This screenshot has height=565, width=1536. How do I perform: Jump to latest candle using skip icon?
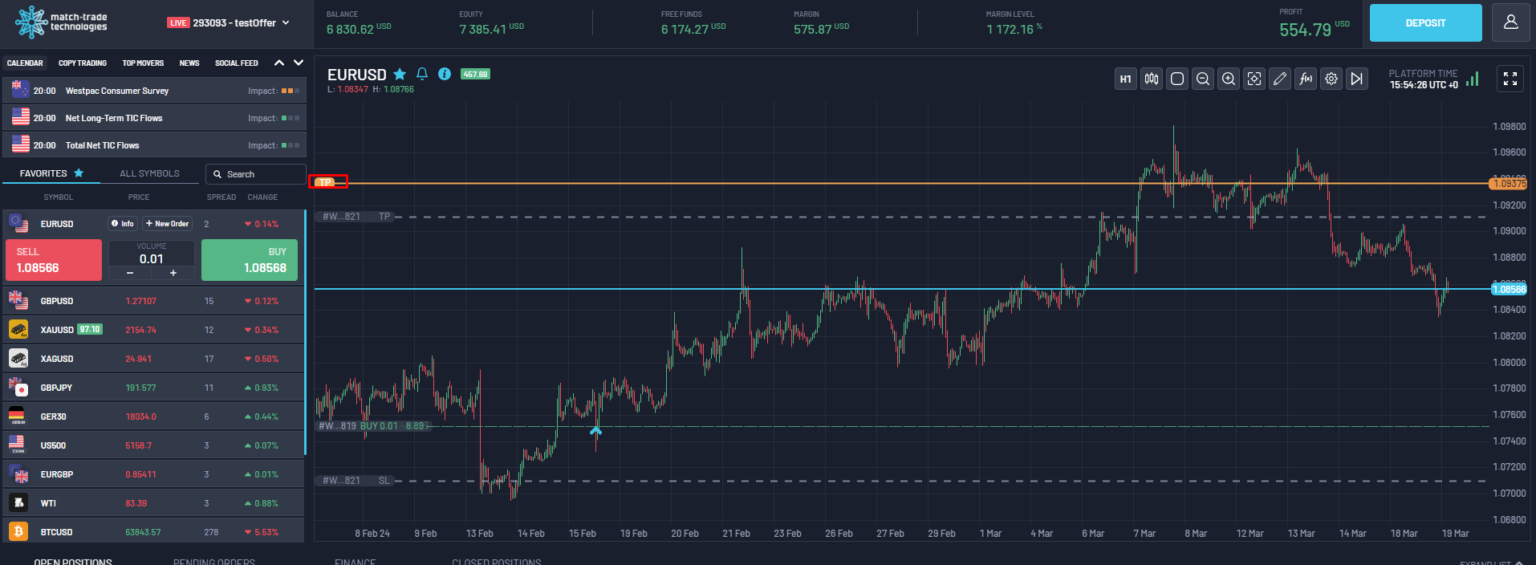pos(1356,79)
